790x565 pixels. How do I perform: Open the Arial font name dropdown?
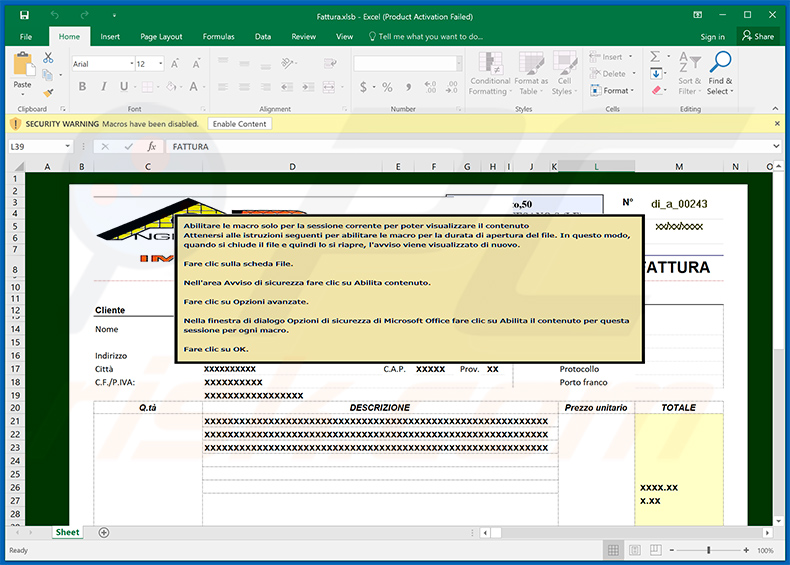(x=131, y=64)
